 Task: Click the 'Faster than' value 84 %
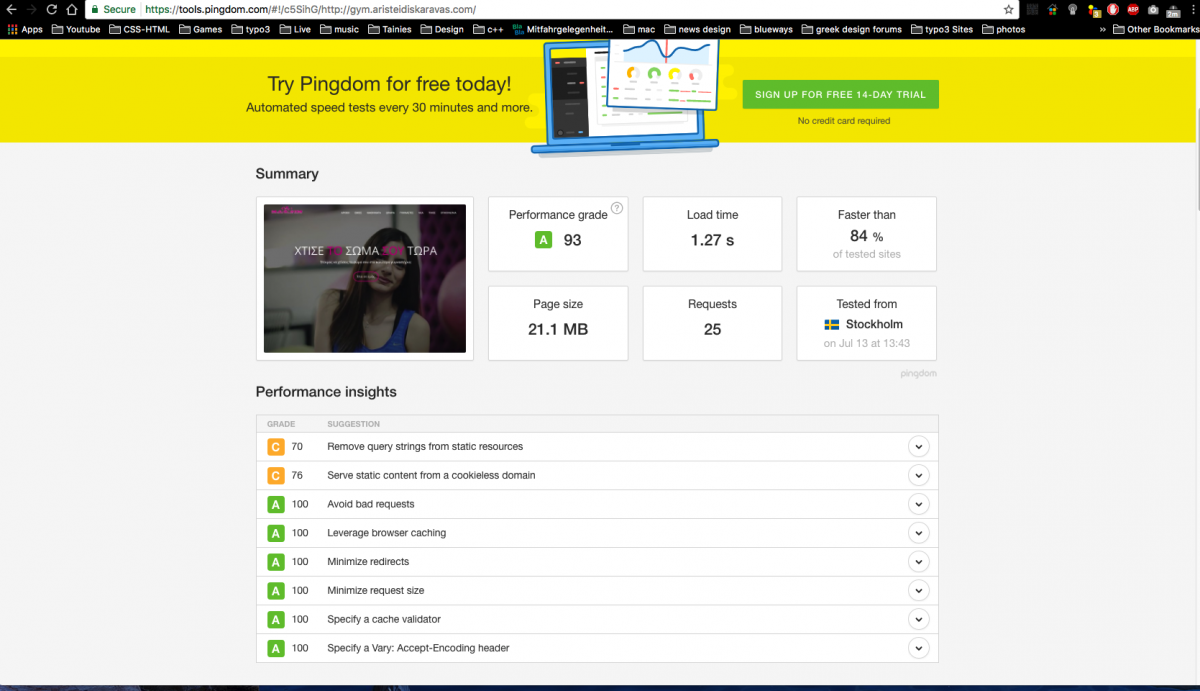(866, 236)
